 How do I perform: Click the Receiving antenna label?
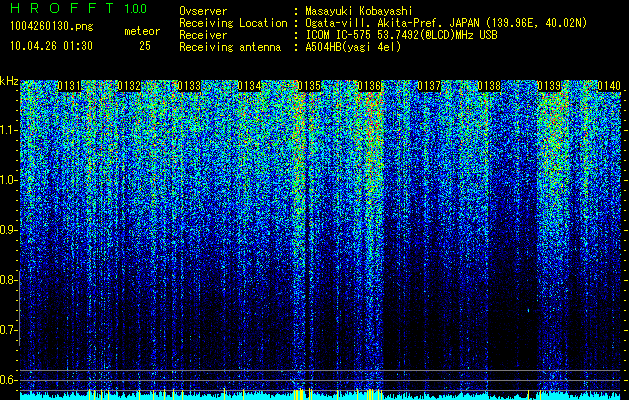(x=230, y=47)
